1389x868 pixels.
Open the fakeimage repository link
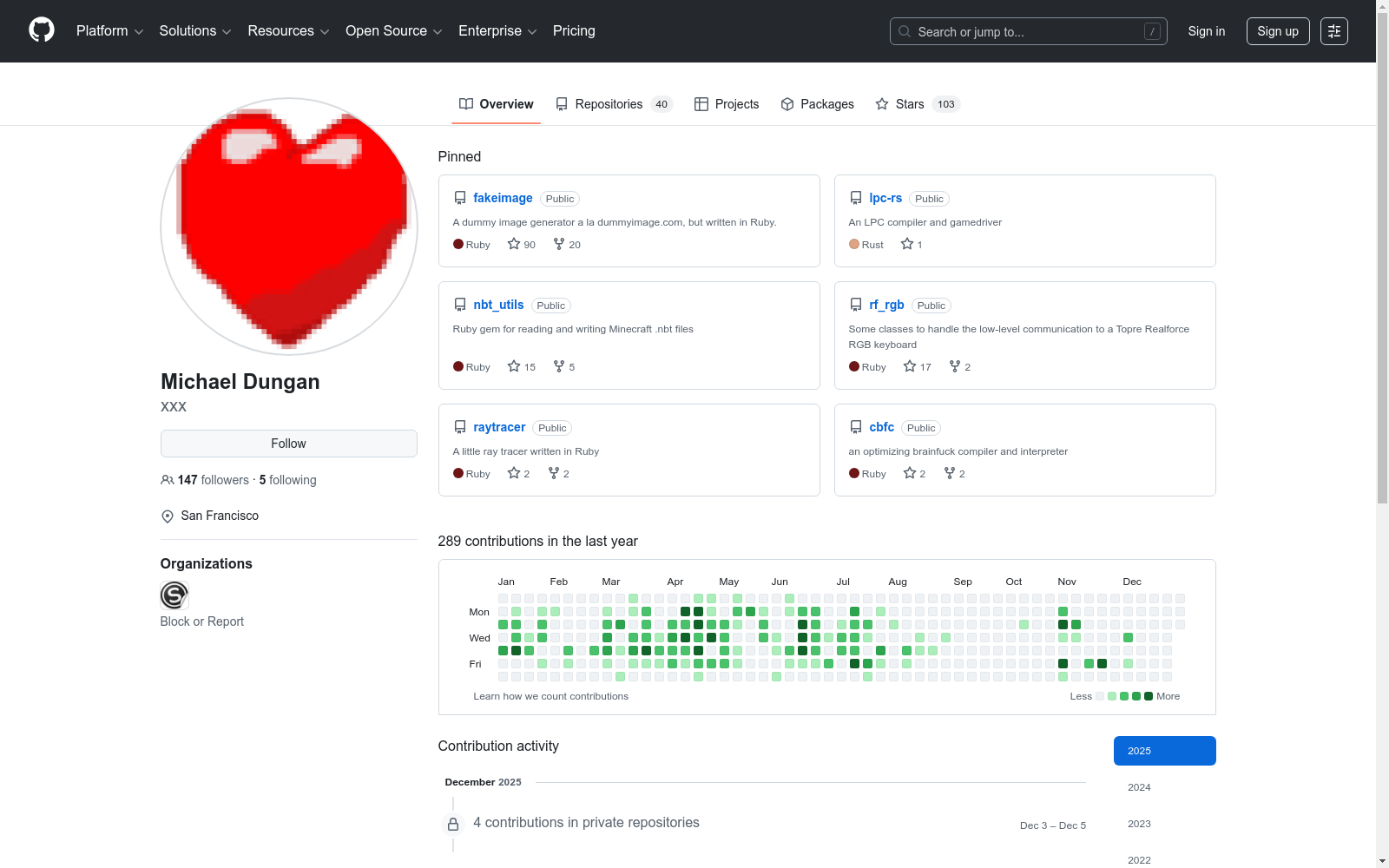coord(503,198)
